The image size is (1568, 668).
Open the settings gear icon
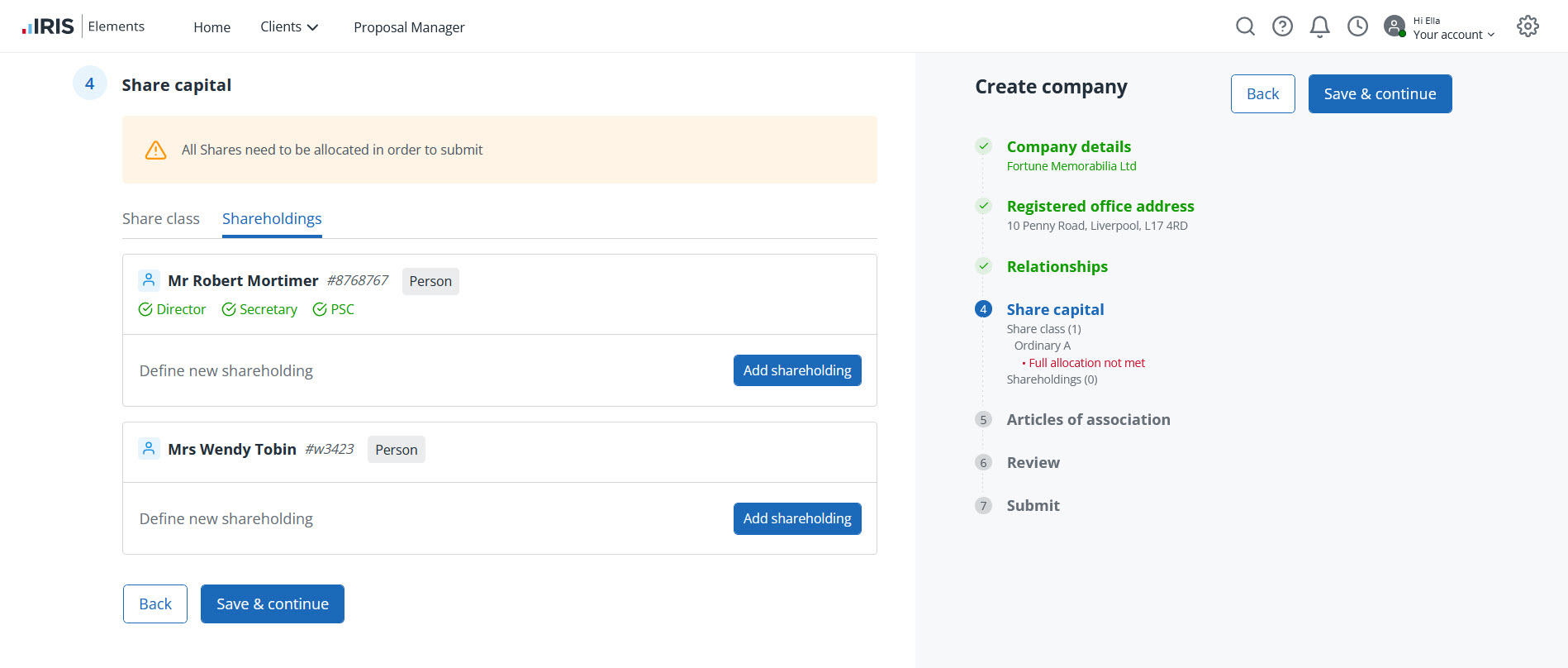1528,26
